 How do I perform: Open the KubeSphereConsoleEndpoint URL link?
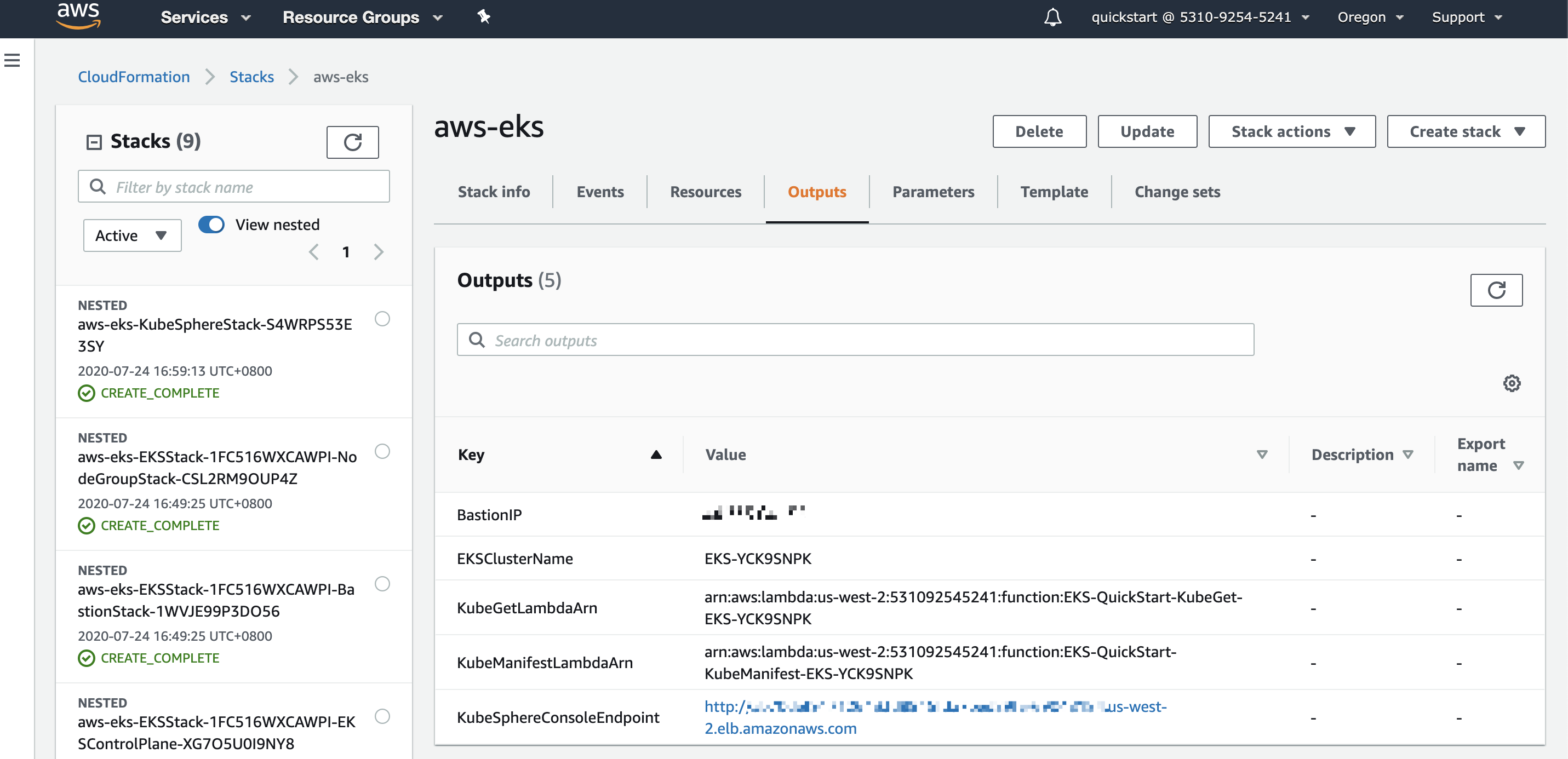(935, 717)
